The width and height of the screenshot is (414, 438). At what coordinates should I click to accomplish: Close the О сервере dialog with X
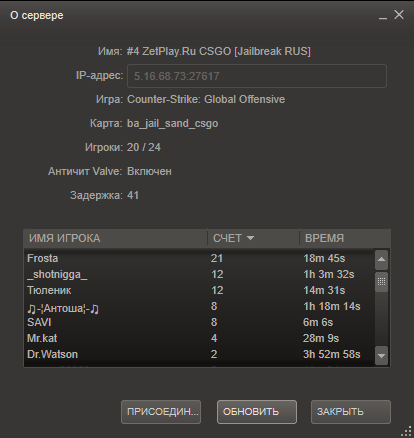point(399,15)
